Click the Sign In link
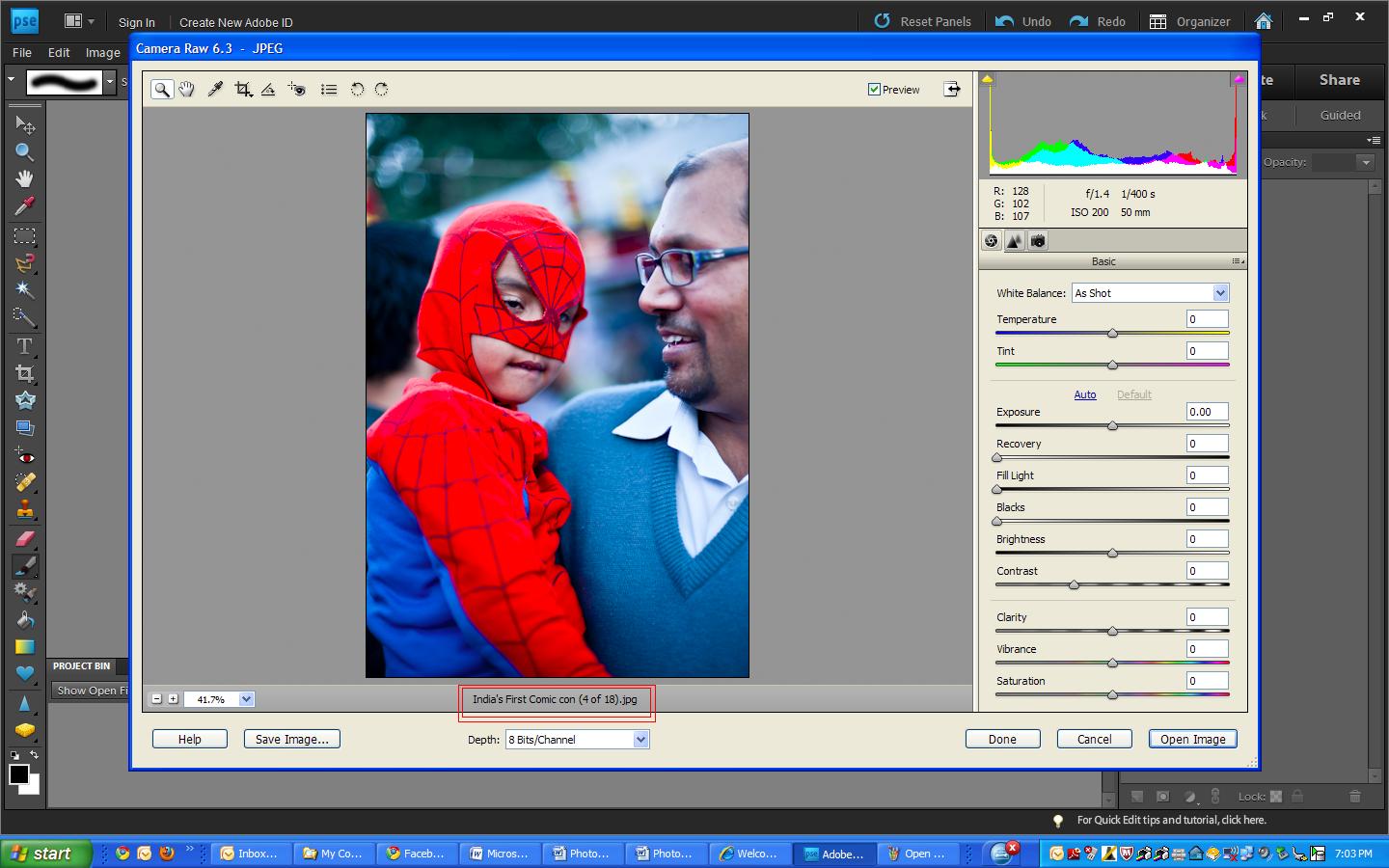 coord(137,22)
